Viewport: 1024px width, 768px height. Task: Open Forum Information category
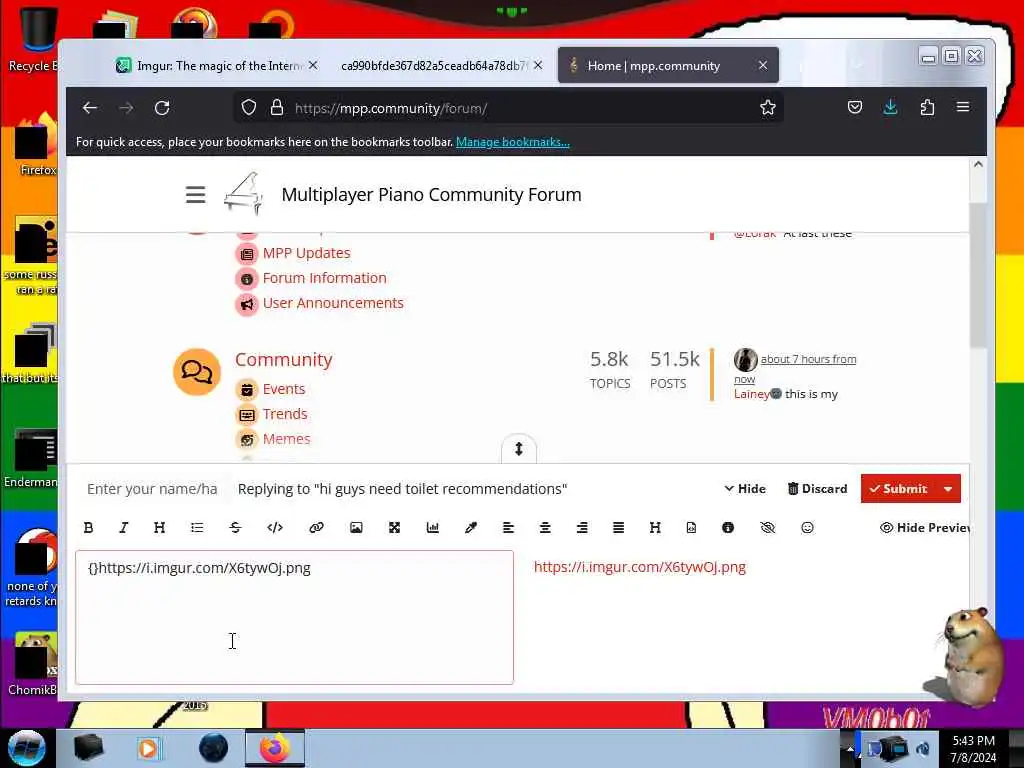point(325,278)
